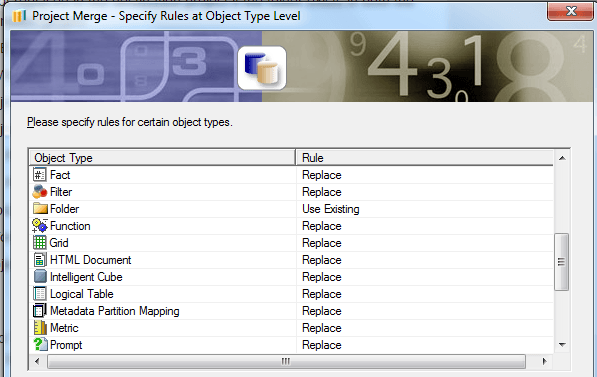
Task: Click the vertical scrollbar down arrow
Action: [x=562, y=345]
